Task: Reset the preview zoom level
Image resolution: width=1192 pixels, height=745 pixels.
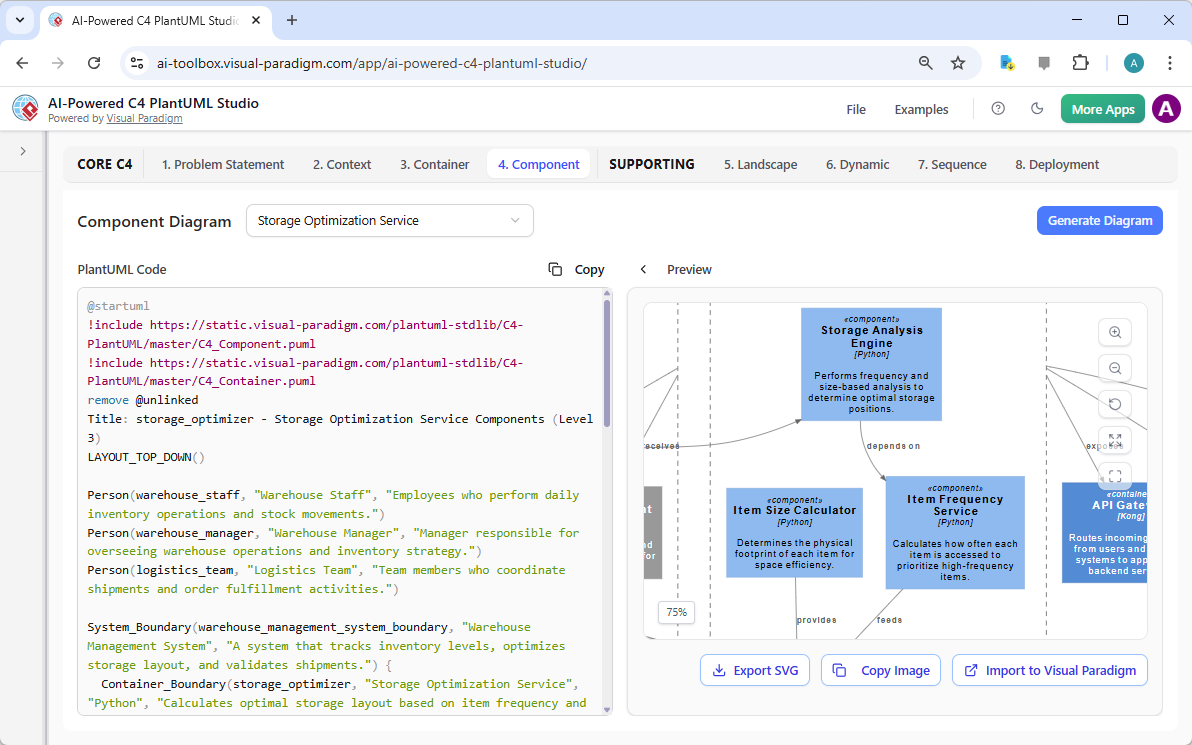Action: [1115, 404]
